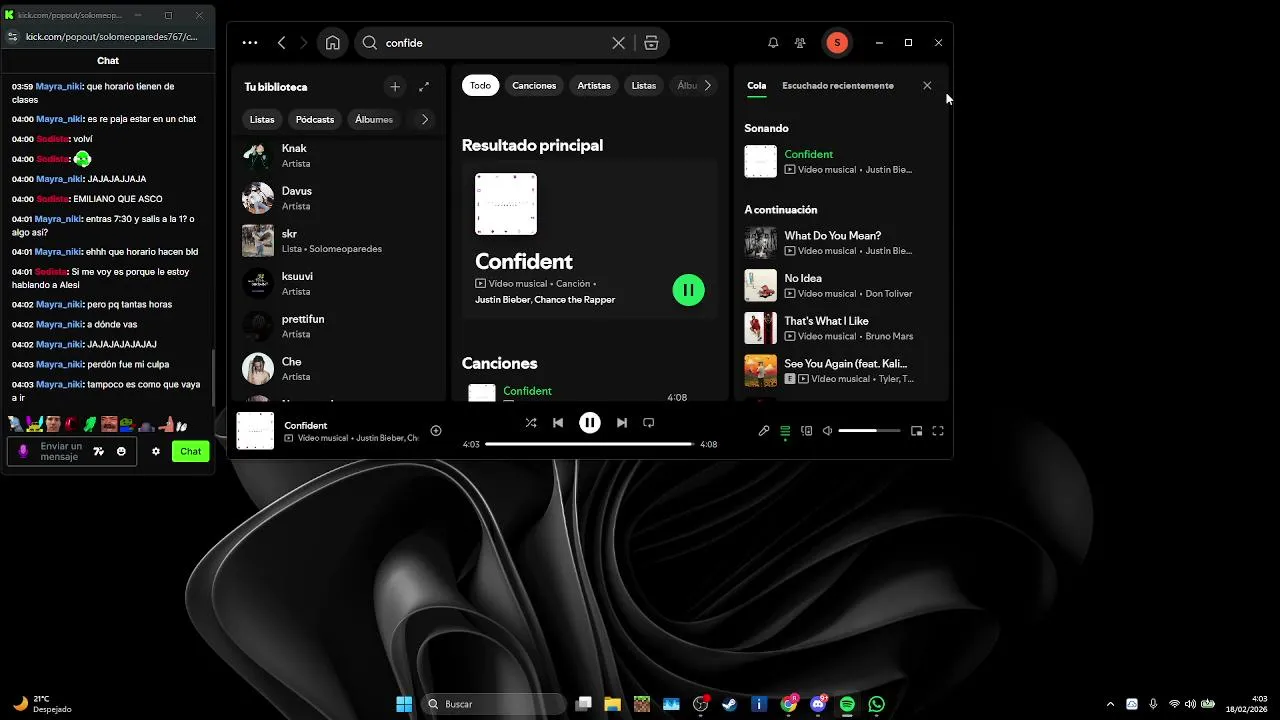Clear the Spotify search text
Screen dimensions: 1280x720
coord(619,43)
